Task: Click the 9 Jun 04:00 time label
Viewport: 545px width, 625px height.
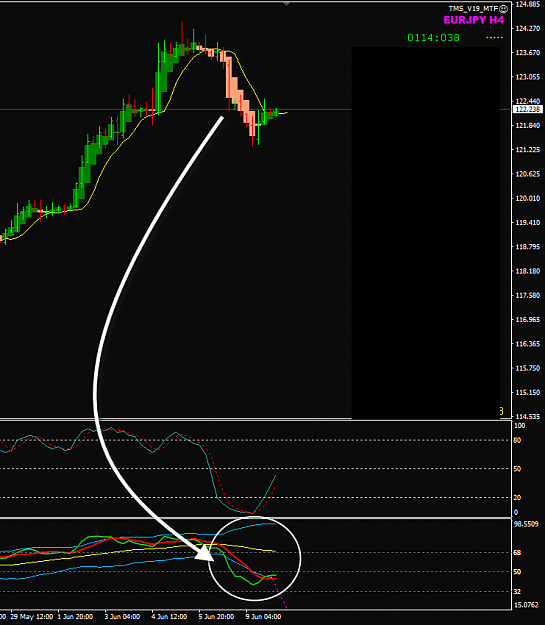Action: coord(263,617)
